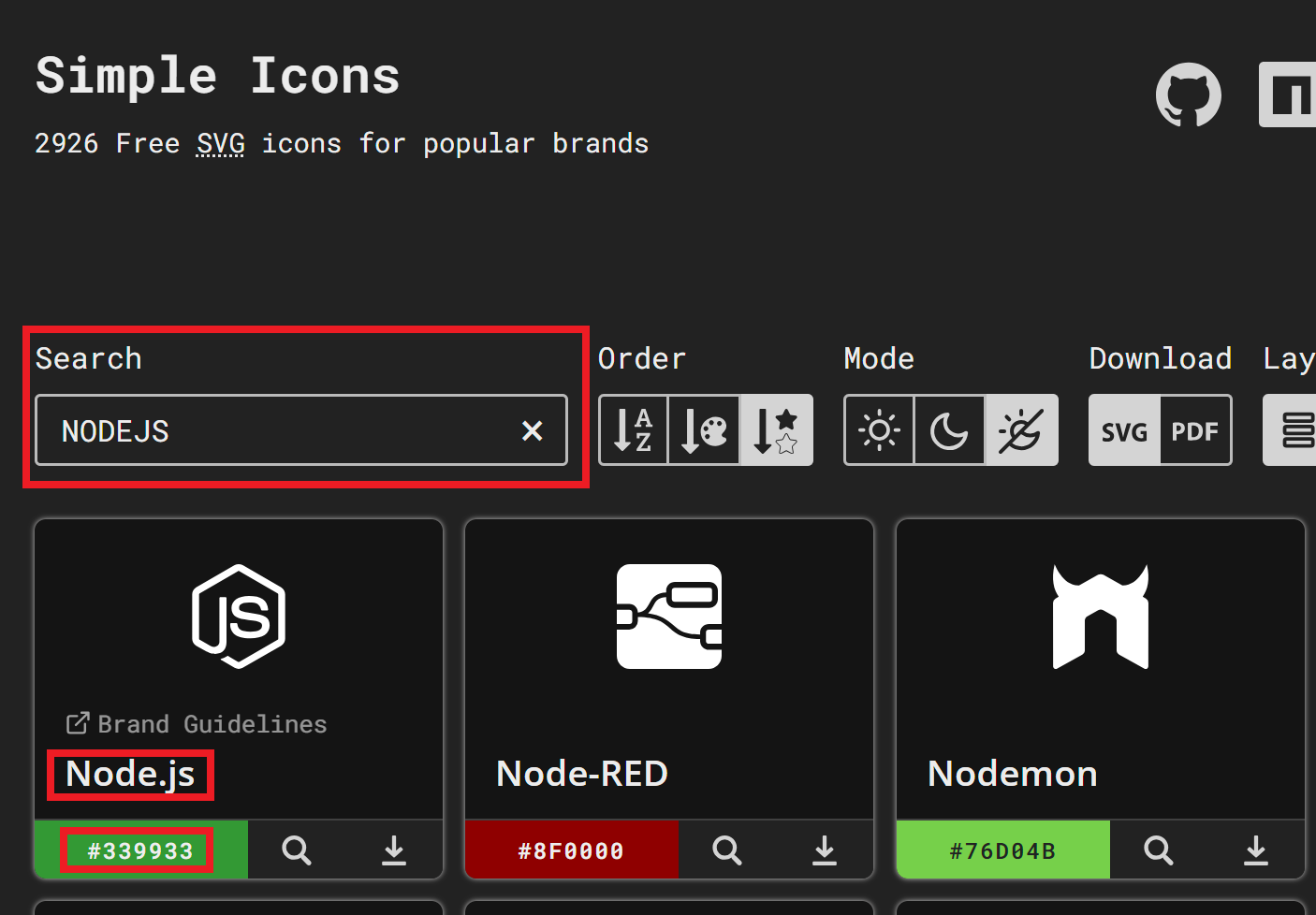The width and height of the screenshot is (1316, 915).
Task: Click the SVG abbreviation in the subtitle
Action: click(221, 143)
